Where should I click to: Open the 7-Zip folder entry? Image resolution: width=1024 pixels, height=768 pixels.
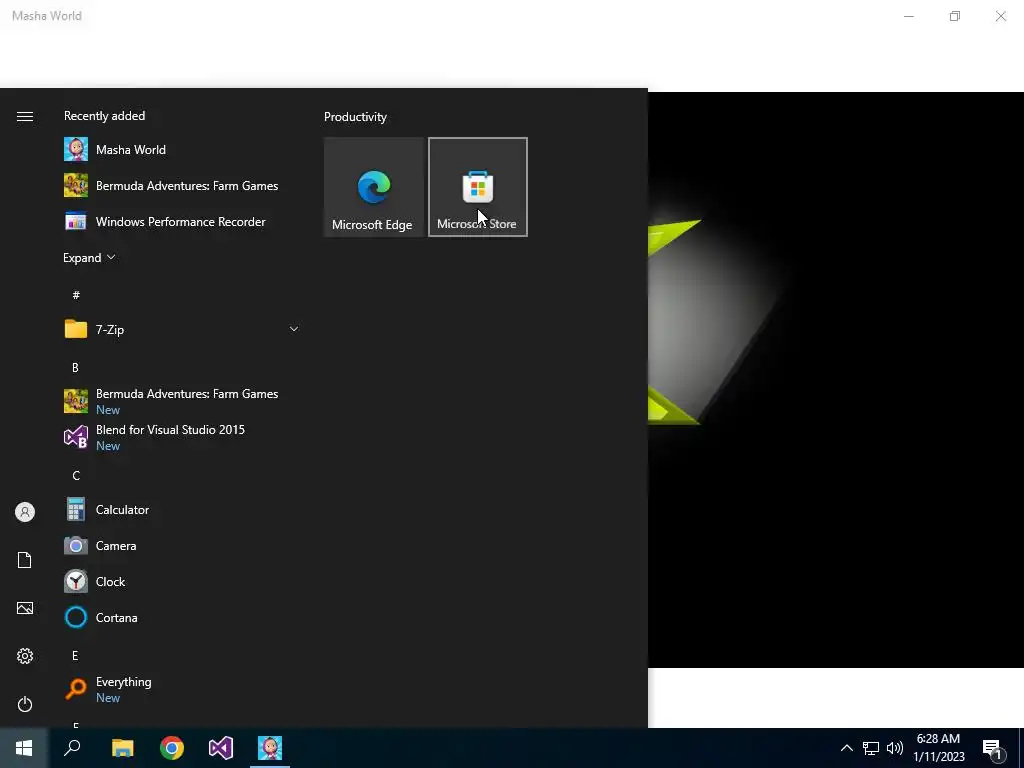pos(182,329)
